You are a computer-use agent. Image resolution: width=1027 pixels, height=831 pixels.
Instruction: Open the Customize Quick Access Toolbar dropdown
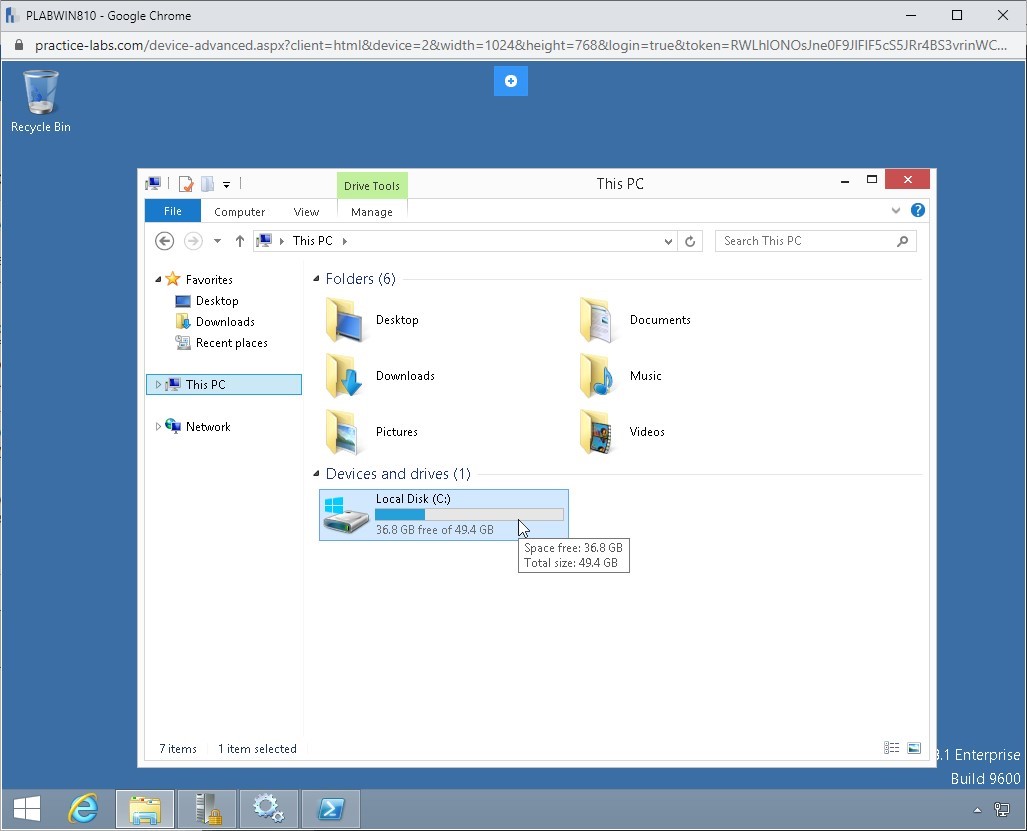click(x=226, y=185)
